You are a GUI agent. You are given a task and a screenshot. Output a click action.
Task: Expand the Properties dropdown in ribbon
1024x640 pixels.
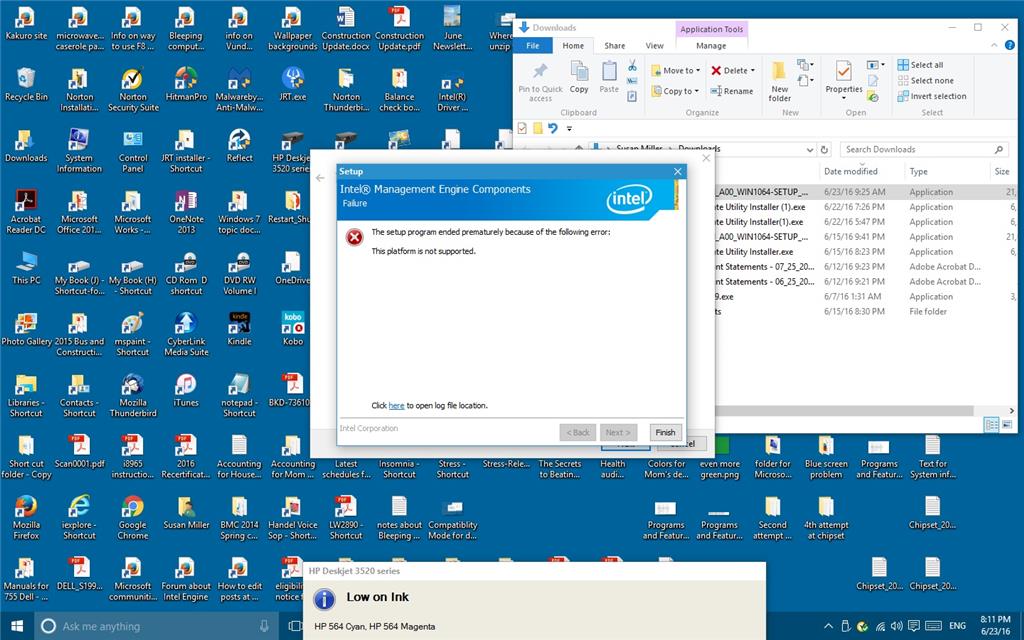(x=844, y=99)
